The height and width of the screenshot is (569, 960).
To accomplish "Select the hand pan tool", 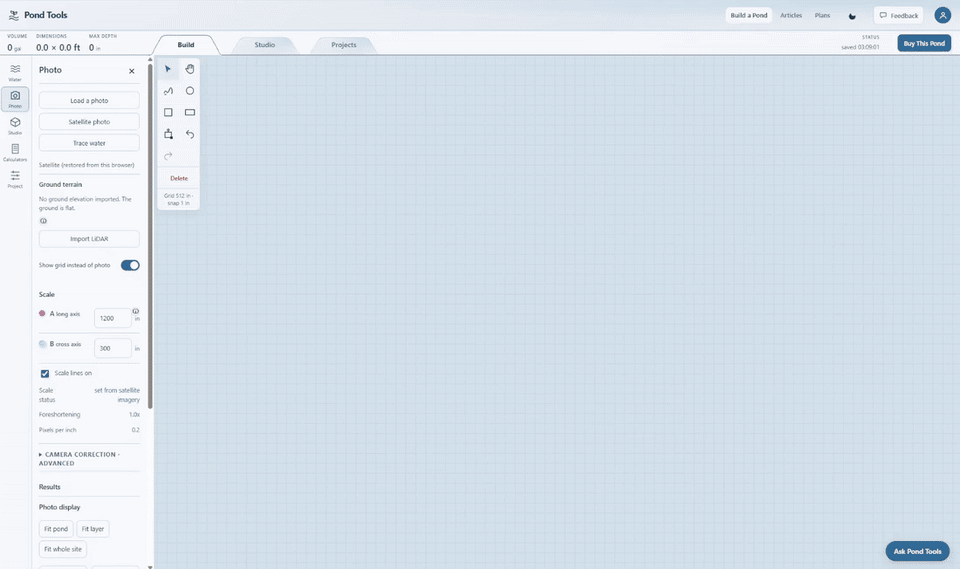I will point(190,69).
